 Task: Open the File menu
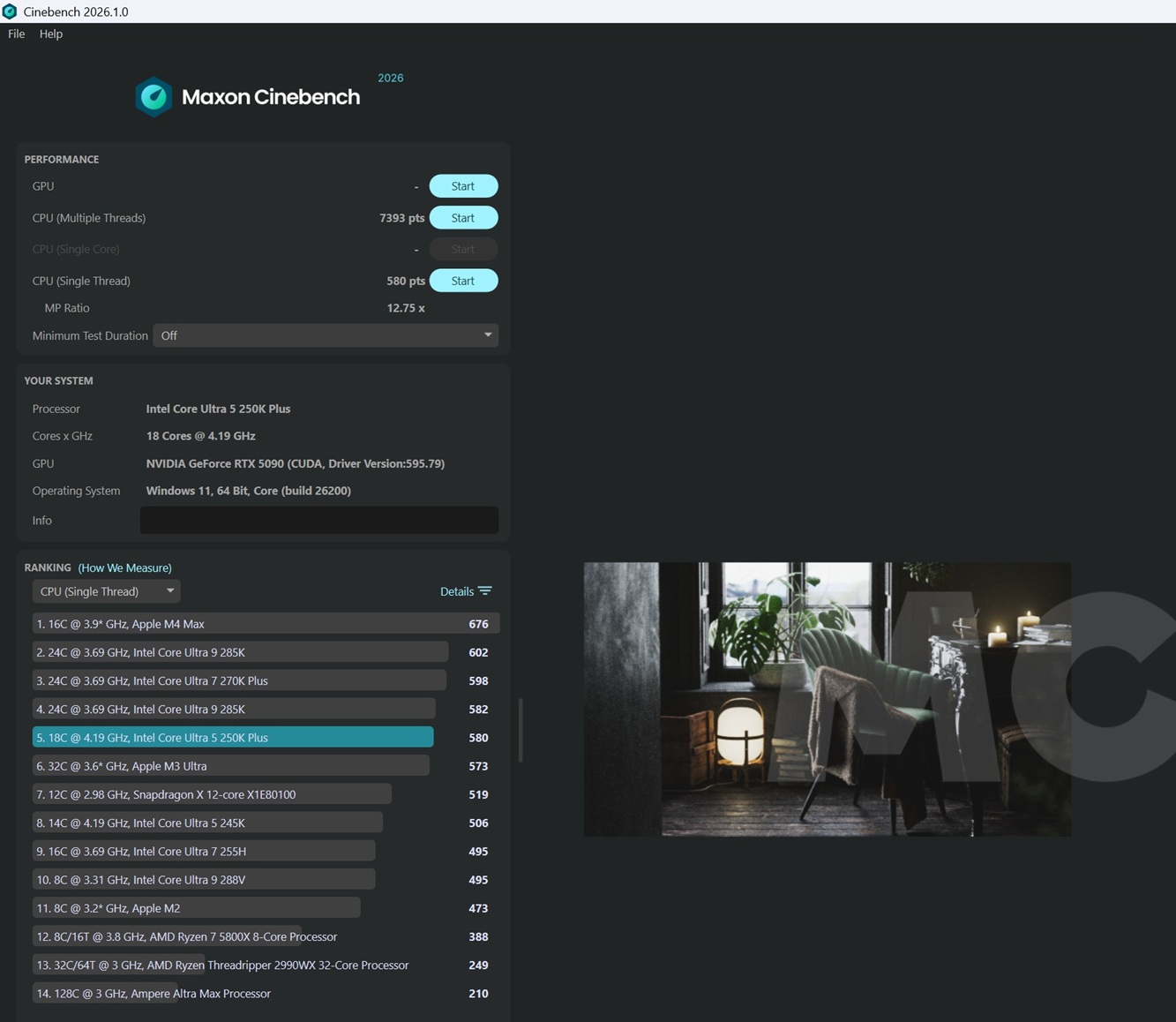point(16,34)
